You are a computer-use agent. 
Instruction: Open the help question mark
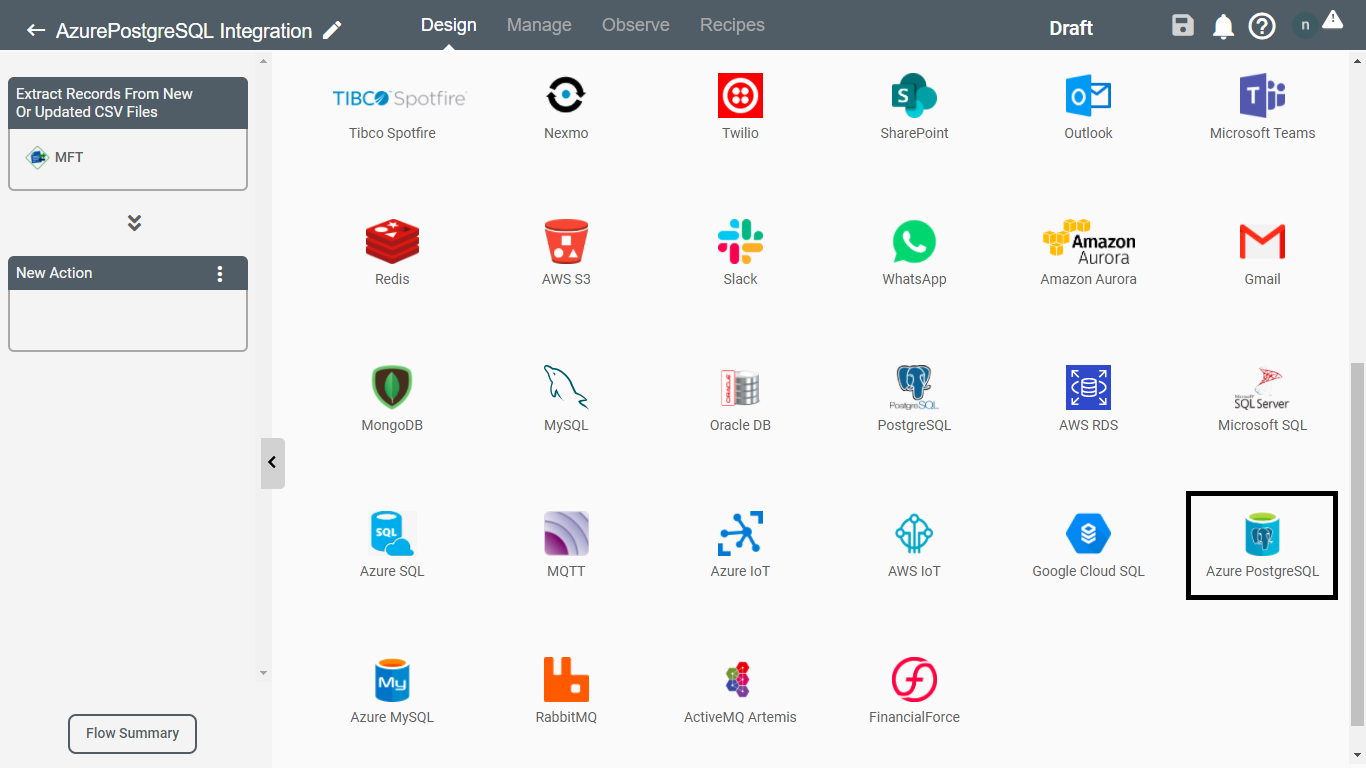click(1262, 27)
